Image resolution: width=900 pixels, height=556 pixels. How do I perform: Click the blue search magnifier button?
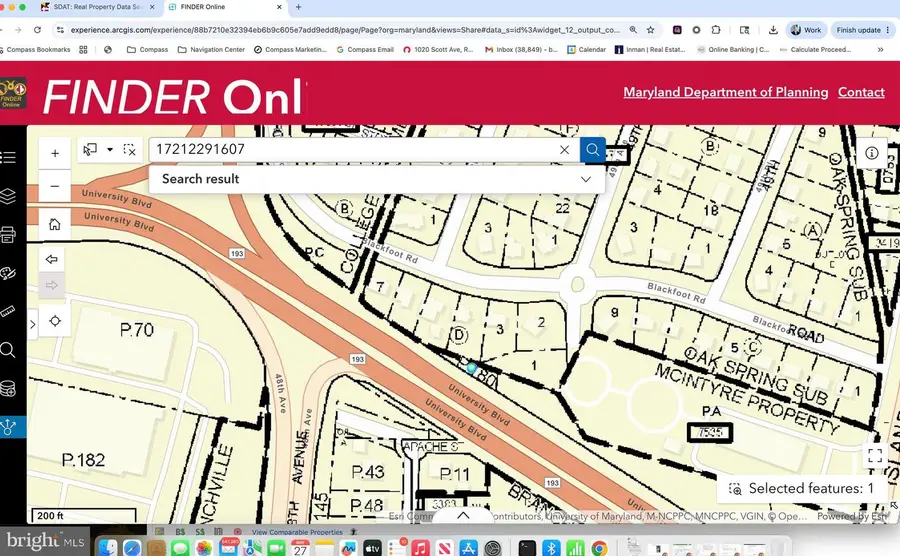pos(592,150)
